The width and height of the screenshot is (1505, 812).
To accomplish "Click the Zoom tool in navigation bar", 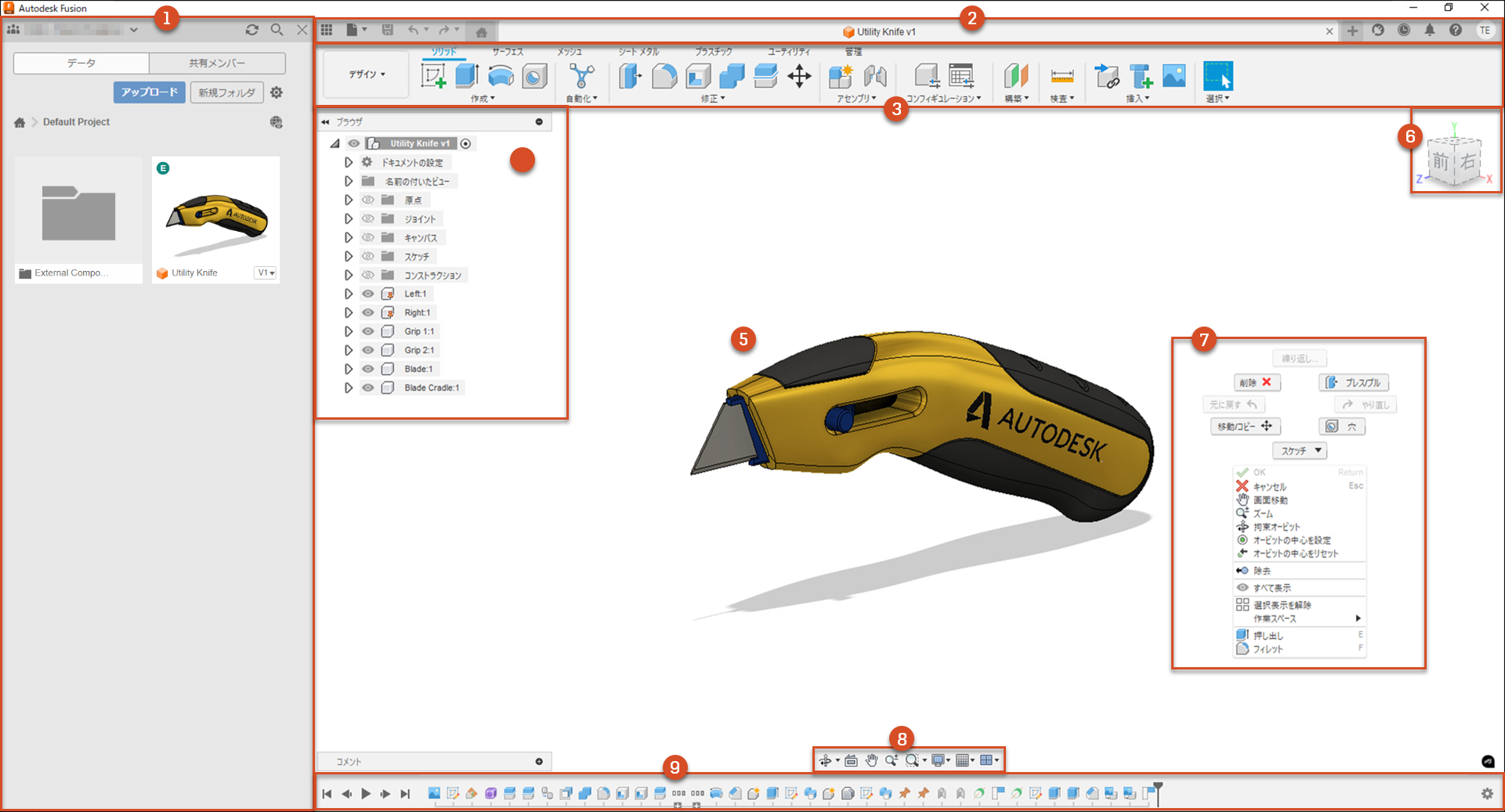I will [x=892, y=760].
